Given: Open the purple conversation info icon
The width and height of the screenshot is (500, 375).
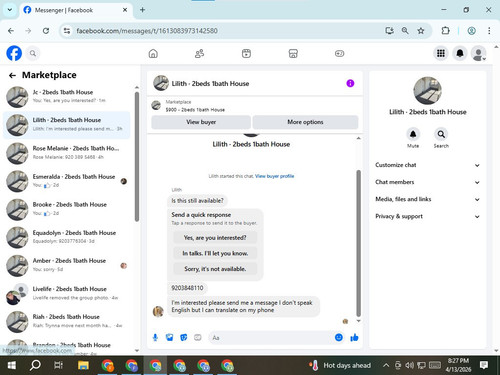Looking at the screenshot, I should click(x=350, y=83).
